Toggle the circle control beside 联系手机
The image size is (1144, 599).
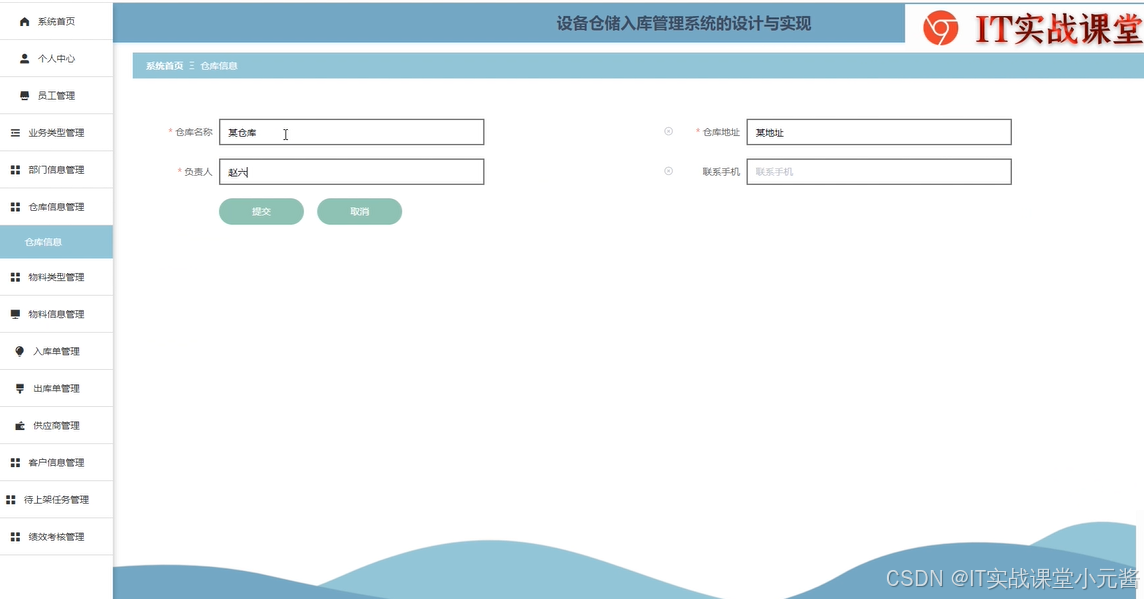tap(668, 171)
